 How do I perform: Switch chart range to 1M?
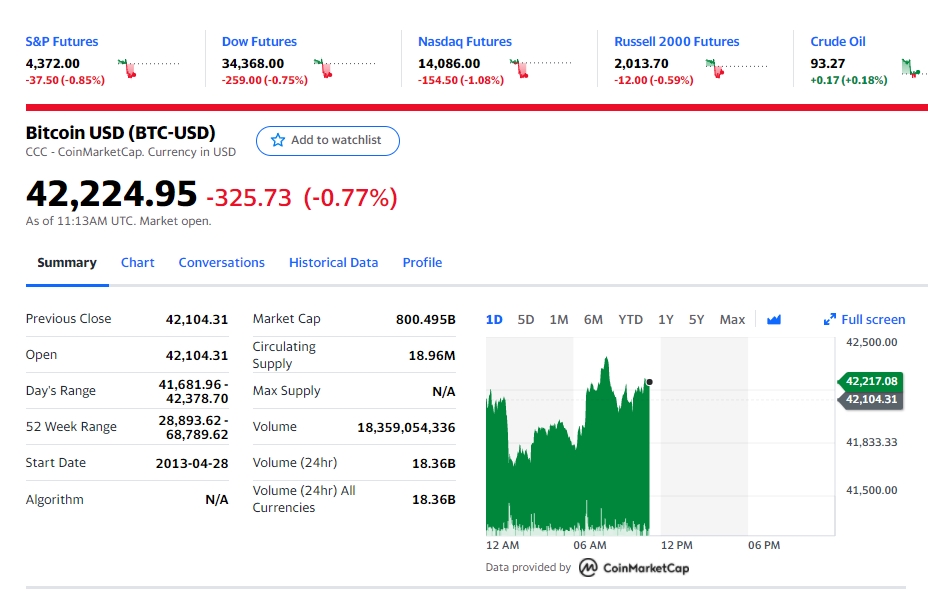[x=559, y=320]
